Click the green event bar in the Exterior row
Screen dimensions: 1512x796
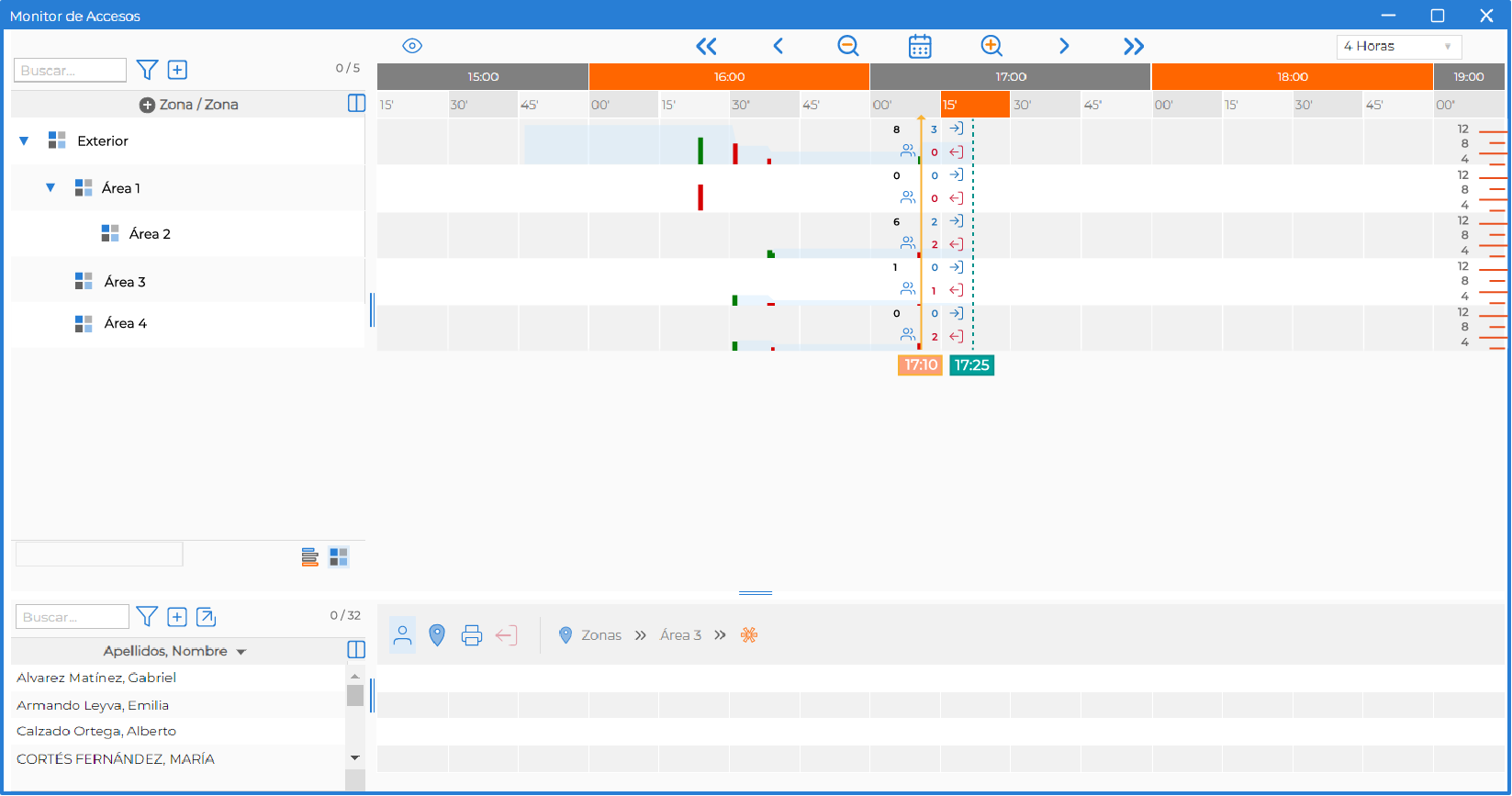pos(700,151)
